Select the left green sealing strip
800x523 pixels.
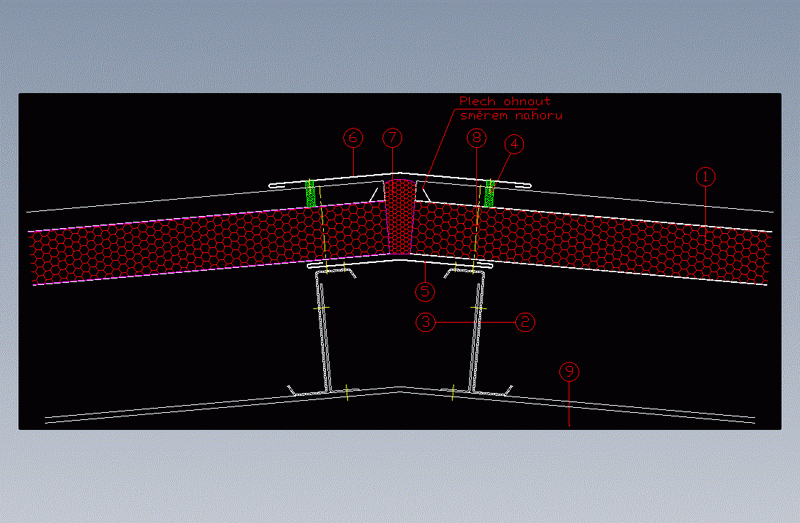click(x=310, y=192)
